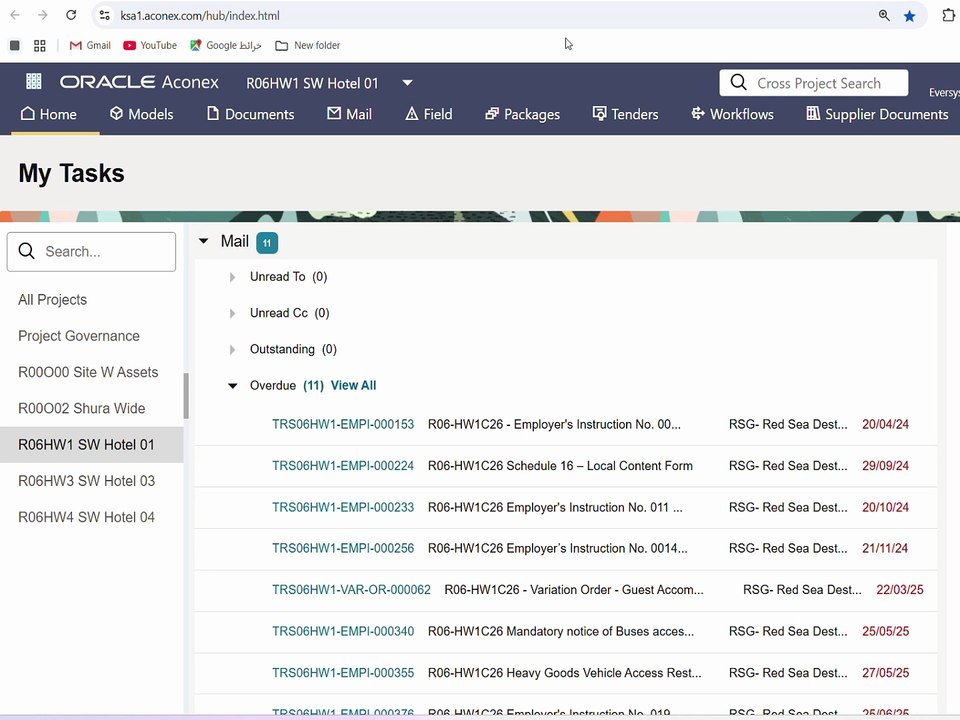The image size is (960, 720).
Task: Click the due date 20/04/24
Action: [x=885, y=424]
